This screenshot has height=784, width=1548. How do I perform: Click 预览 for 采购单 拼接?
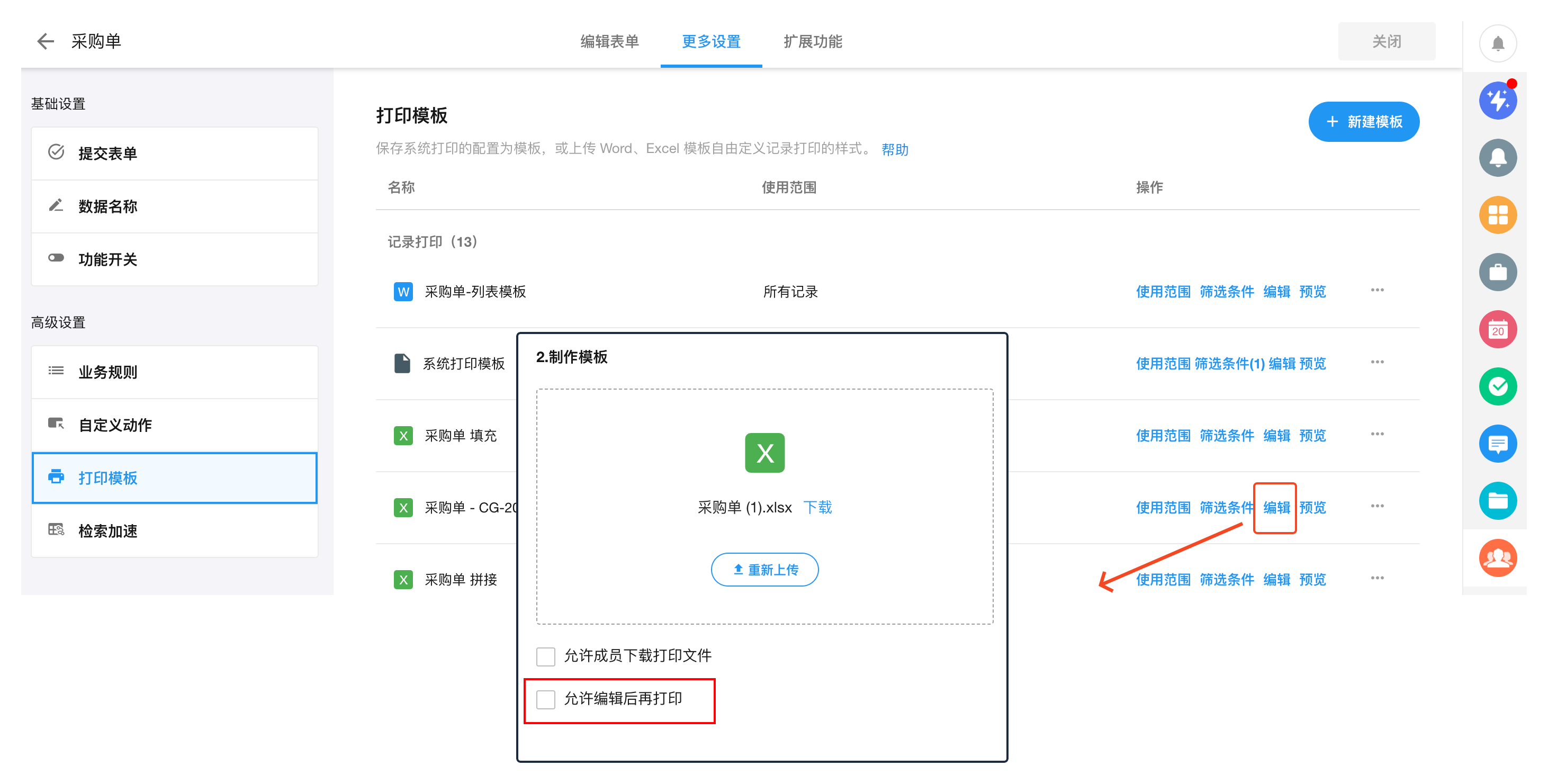coord(1312,580)
